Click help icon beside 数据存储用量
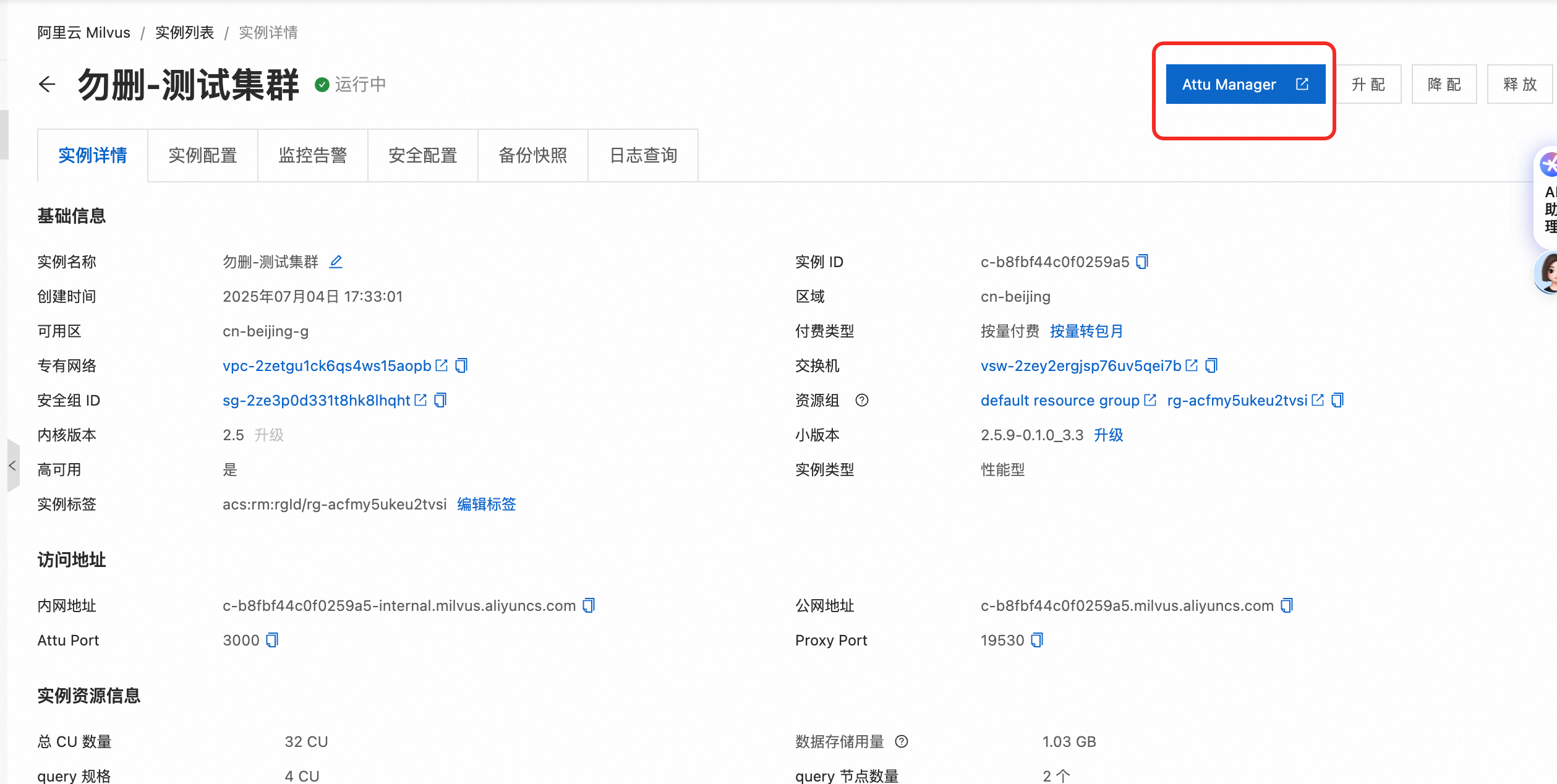 coord(902,741)
